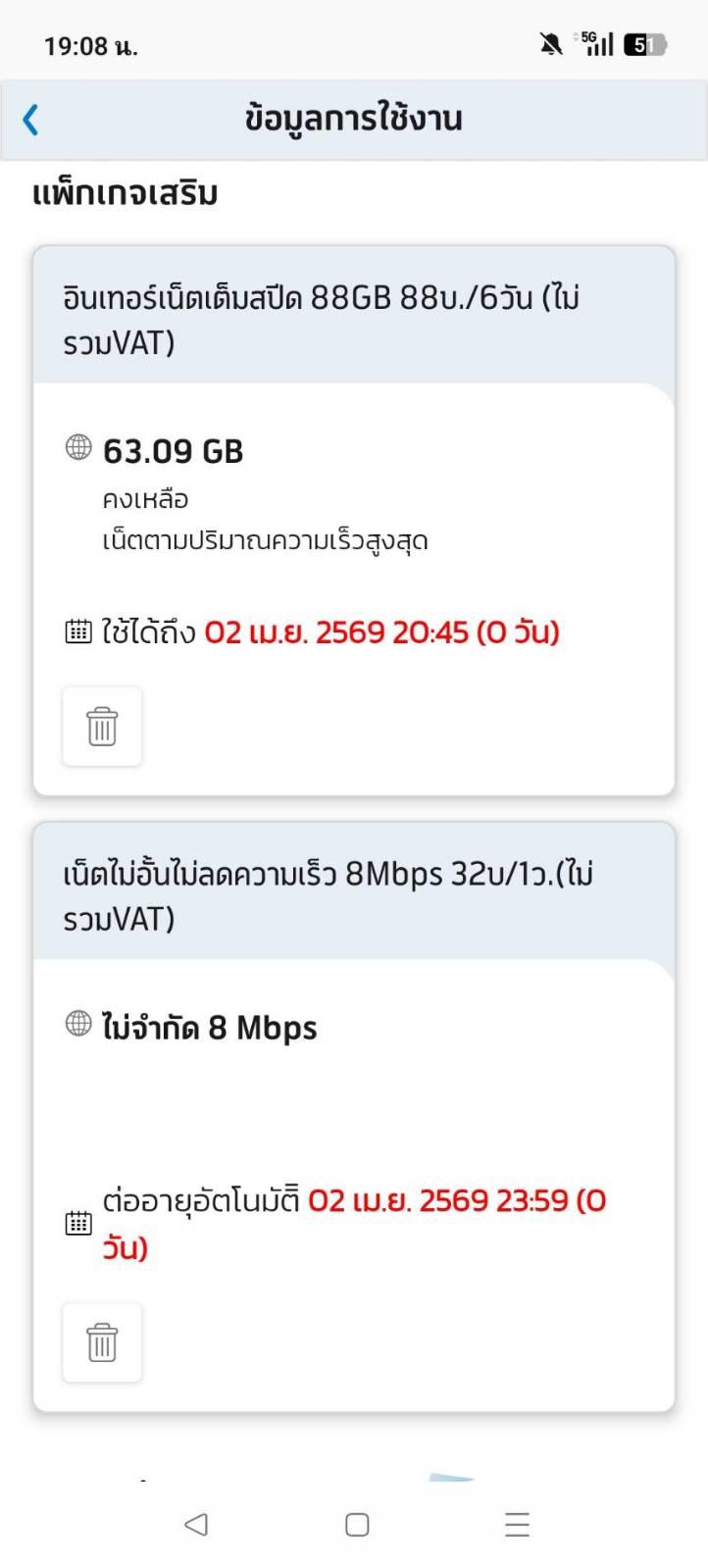
Task: Tap the globe icon beside ไม่จำกัด 8 Mbps
Action: 78,1024
